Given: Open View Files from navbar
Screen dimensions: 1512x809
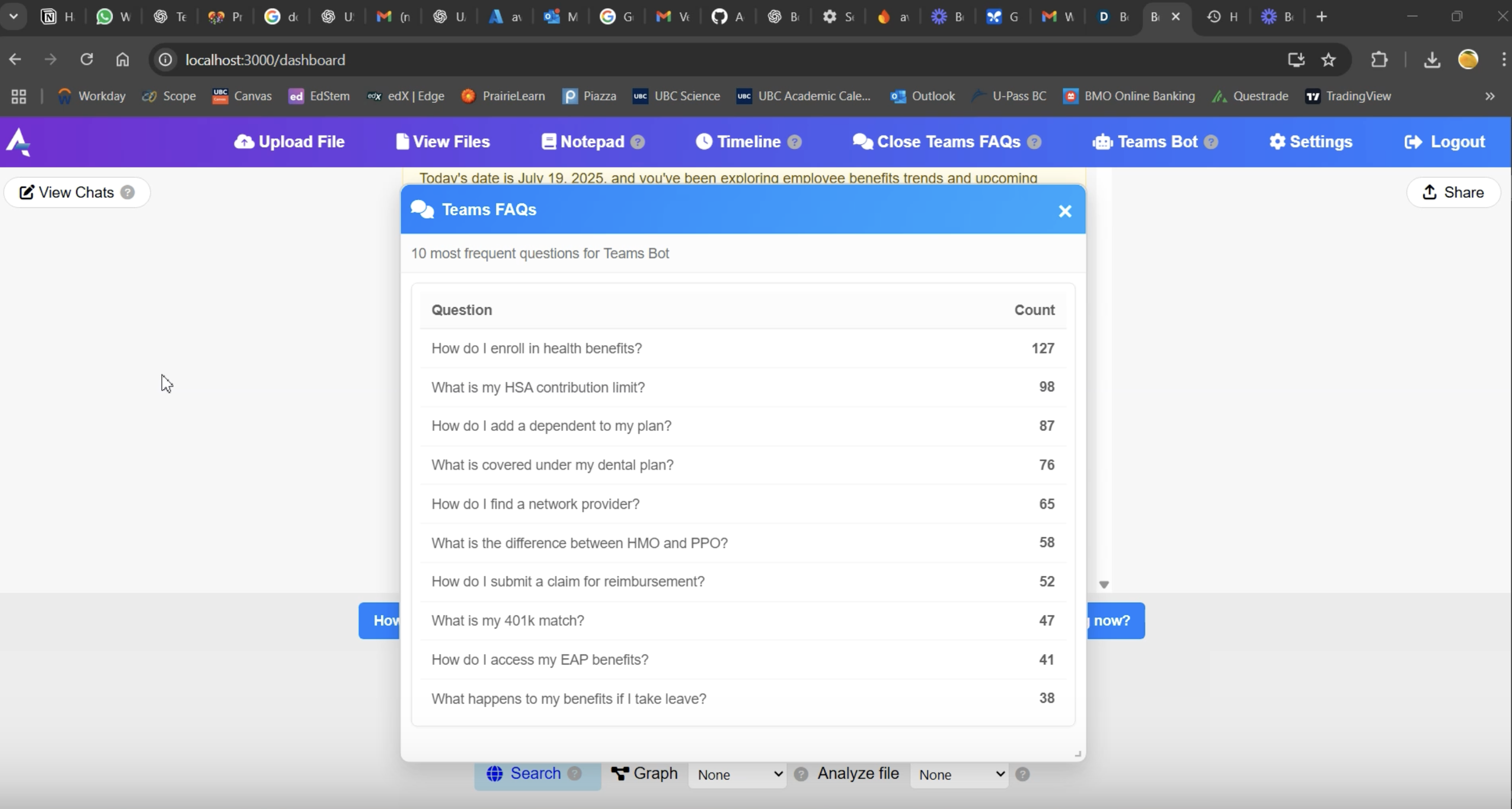Looking at the screenshot, I should point(443,141).
